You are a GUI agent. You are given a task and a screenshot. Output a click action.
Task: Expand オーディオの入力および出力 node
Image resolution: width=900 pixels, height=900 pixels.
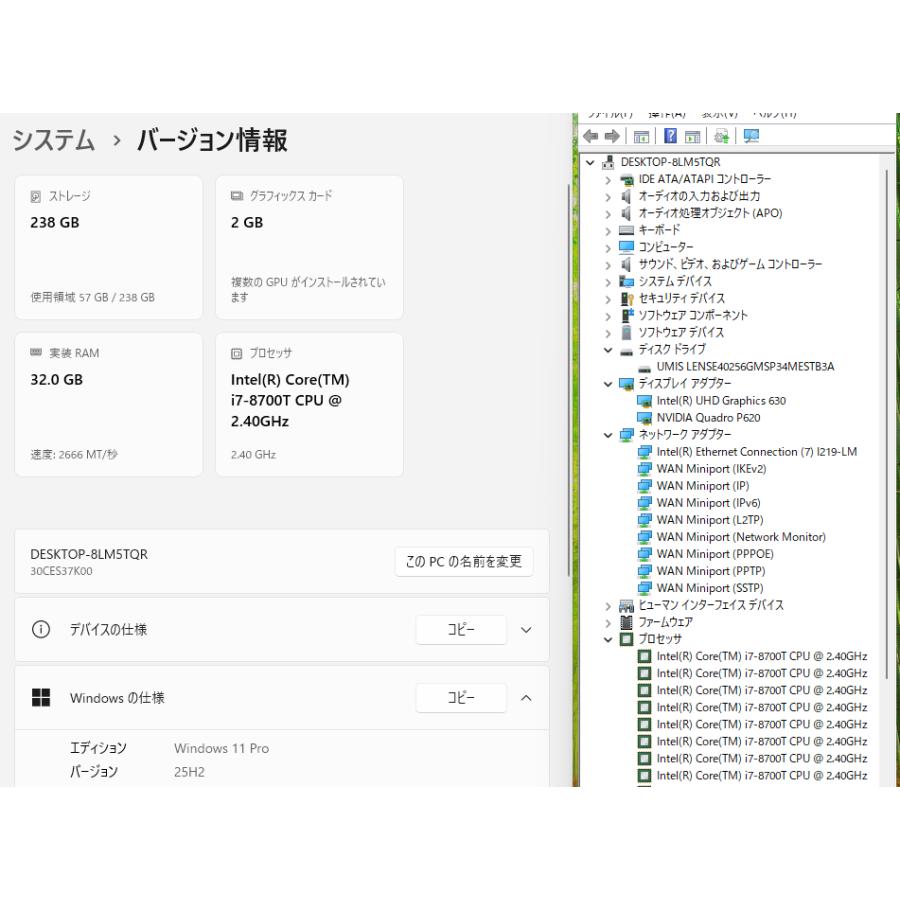coord(608,197)
